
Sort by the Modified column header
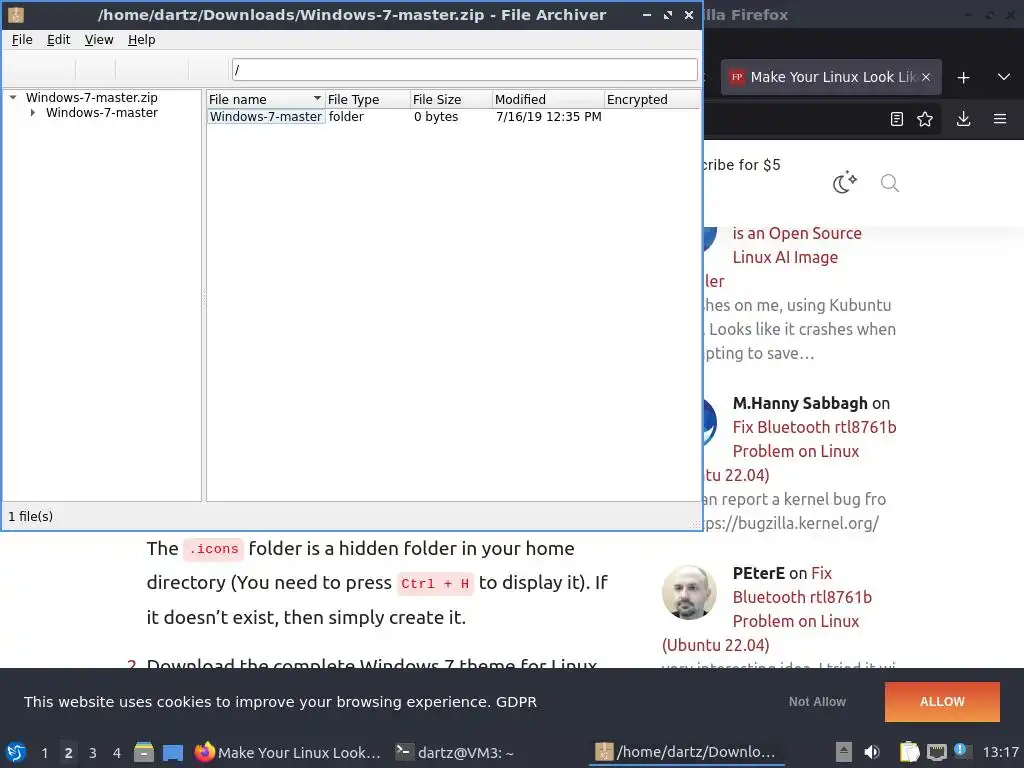(x=548, y=99)
